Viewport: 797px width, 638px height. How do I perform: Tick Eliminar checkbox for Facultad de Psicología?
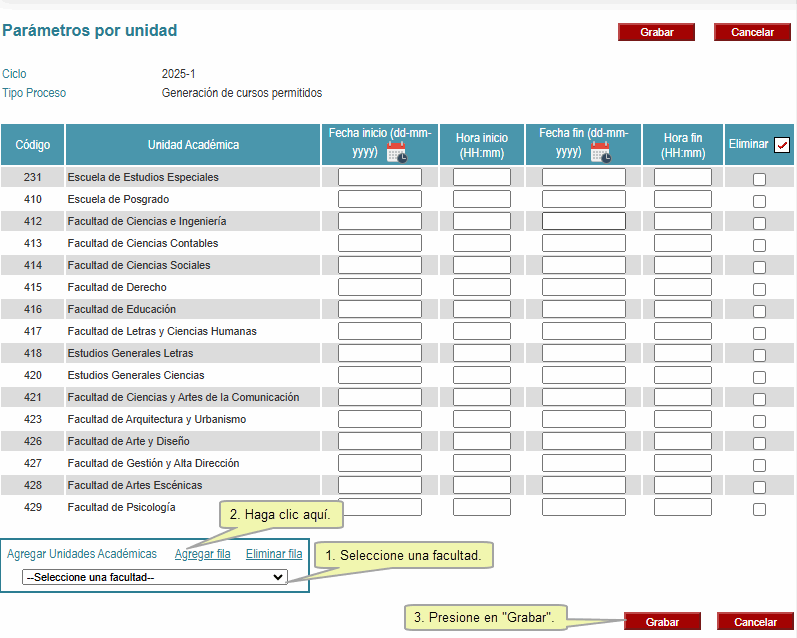click(759, 509)
